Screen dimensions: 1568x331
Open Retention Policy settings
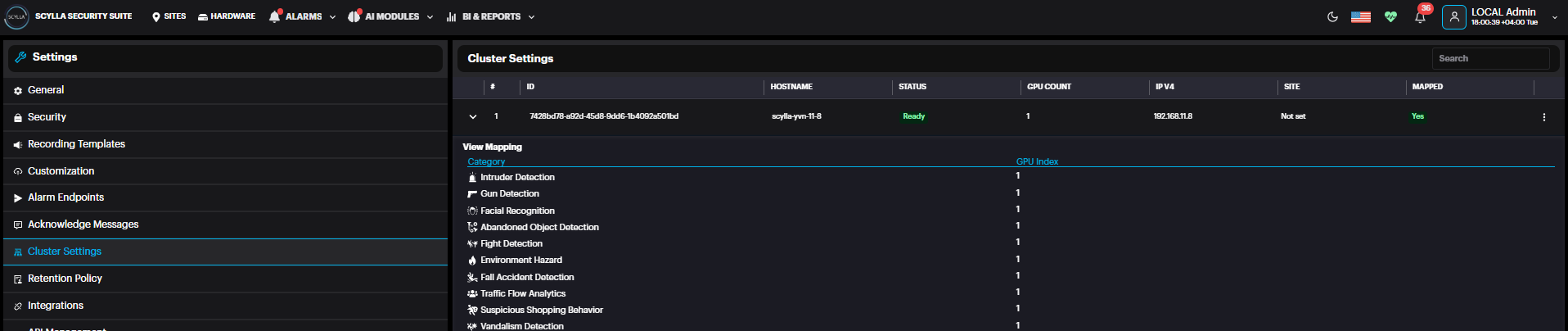65,279
